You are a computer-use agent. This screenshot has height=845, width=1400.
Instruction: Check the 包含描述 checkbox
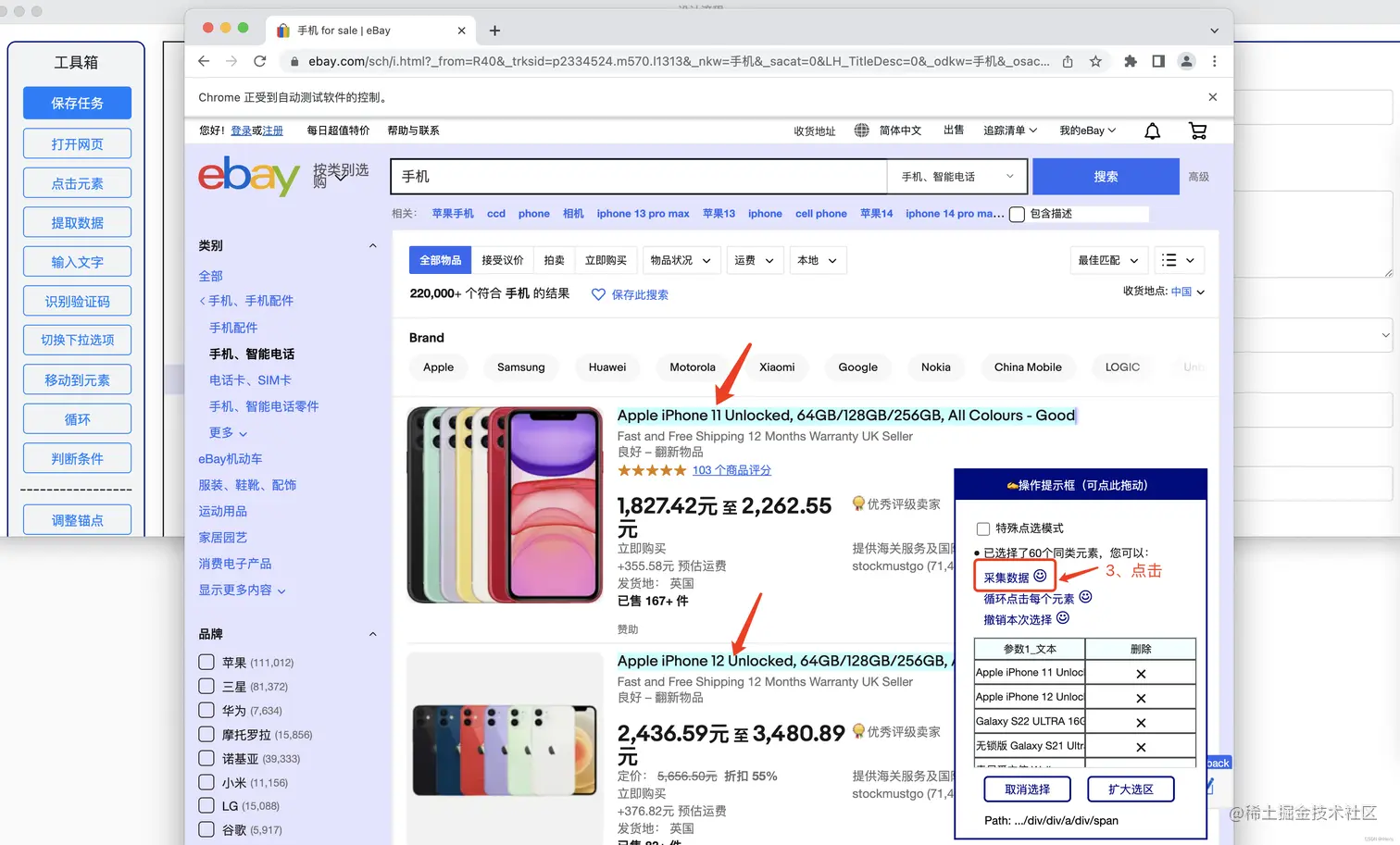coord(1016,214)
